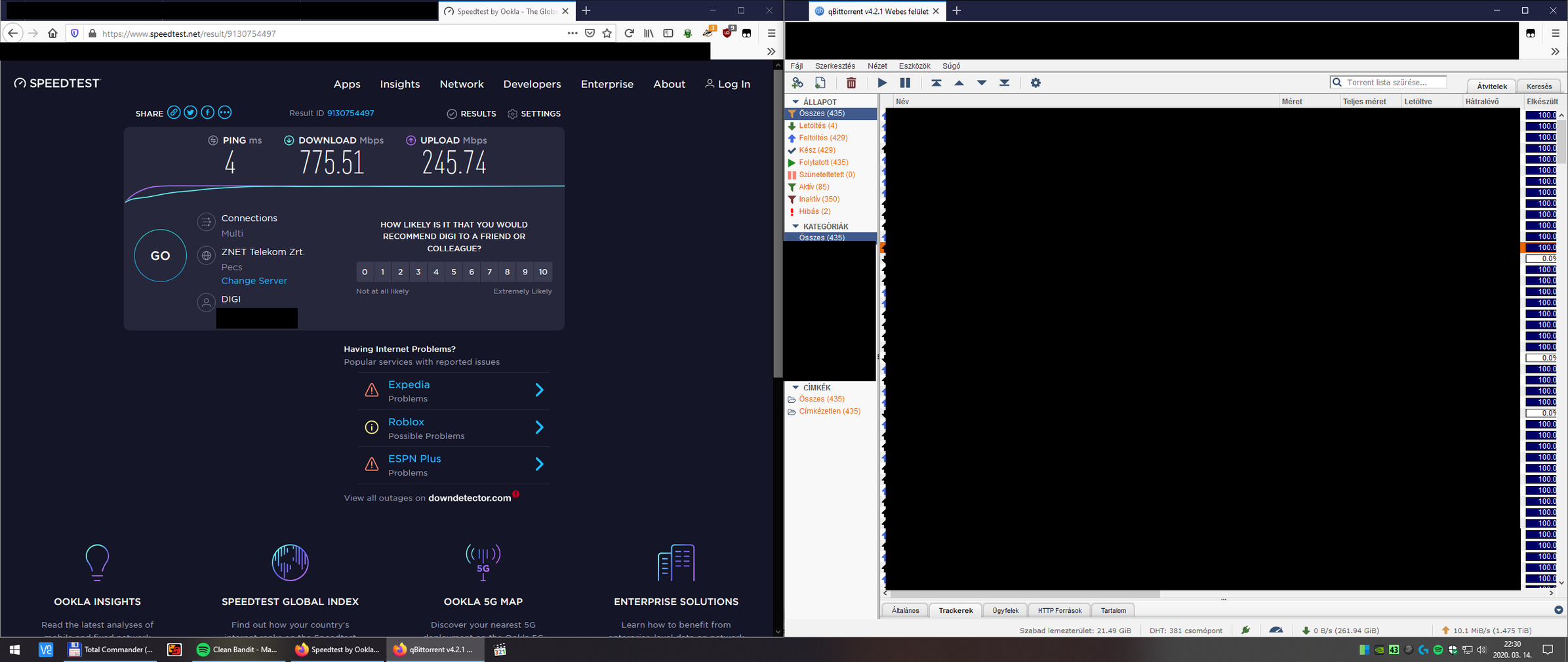Rate recommendation score 7
1568x662 pixels.
pos(489,272)
